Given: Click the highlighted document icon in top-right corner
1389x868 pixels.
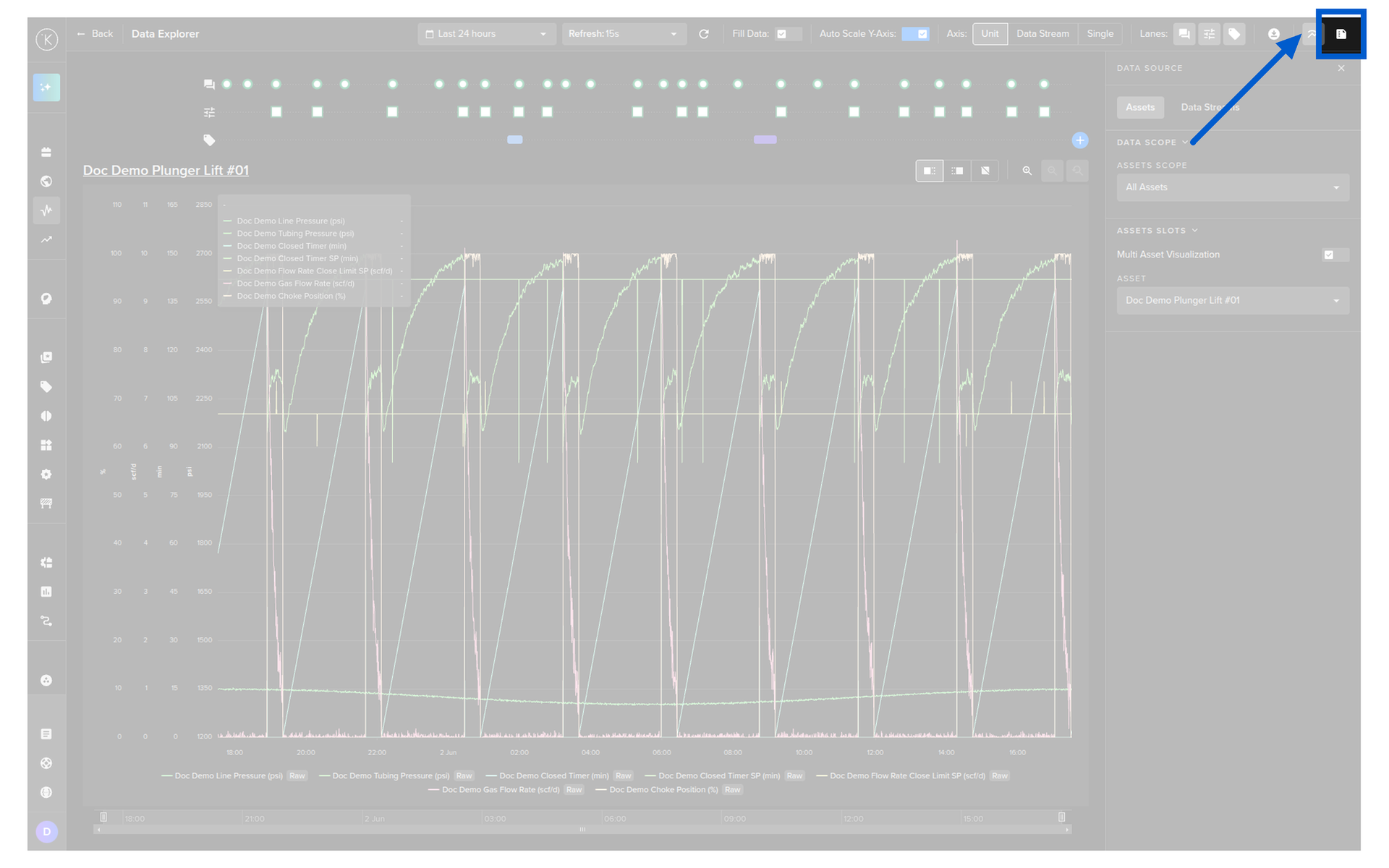Looking at the screenshot, I should click(x=1341, y=34).
